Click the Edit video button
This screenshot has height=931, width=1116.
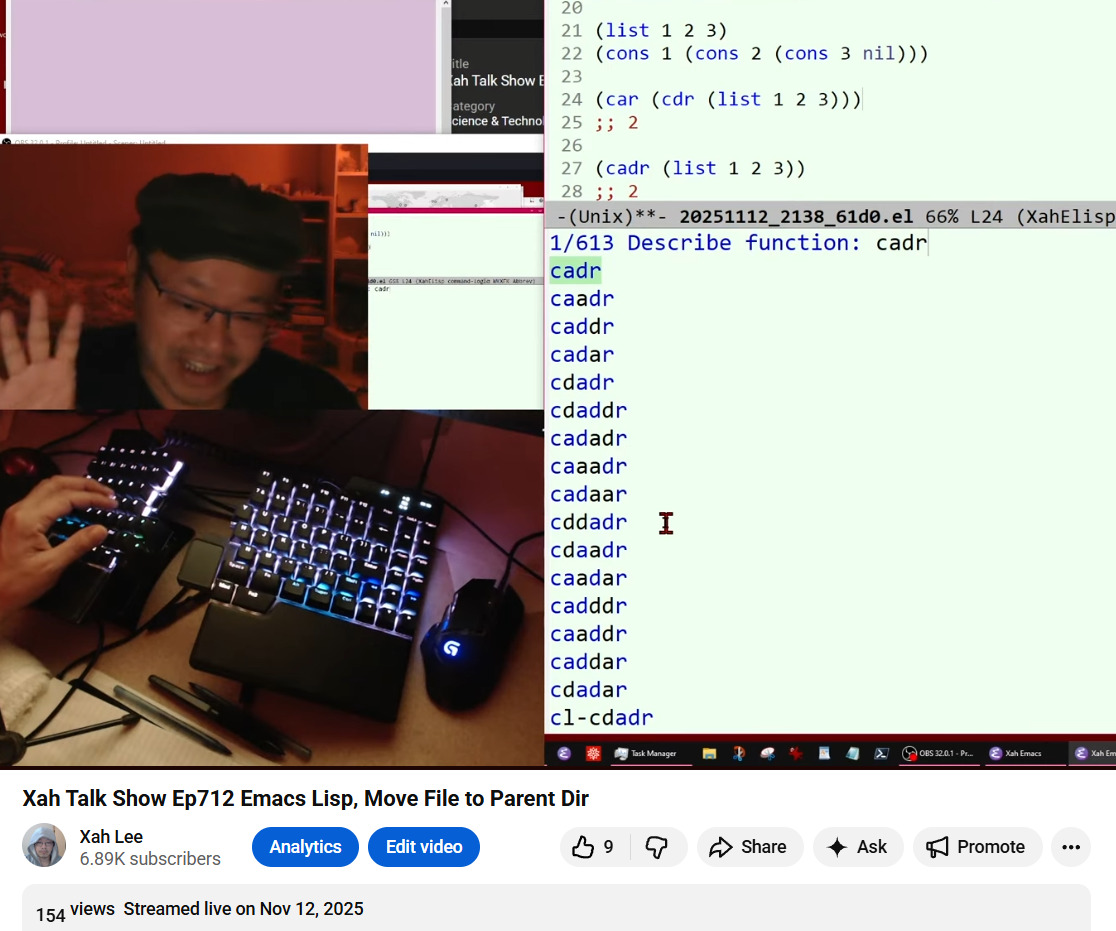pyautogui.click(x=424, y=847)
